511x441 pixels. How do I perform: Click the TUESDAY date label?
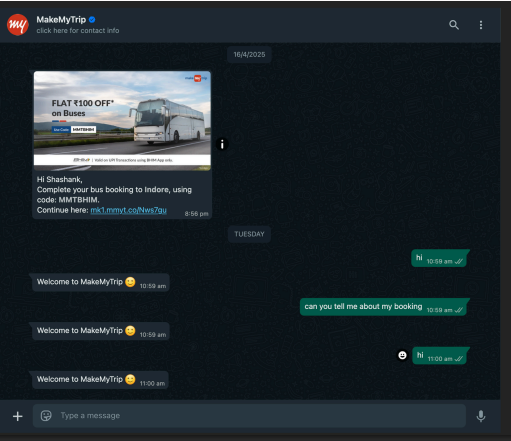coord(249,234)
